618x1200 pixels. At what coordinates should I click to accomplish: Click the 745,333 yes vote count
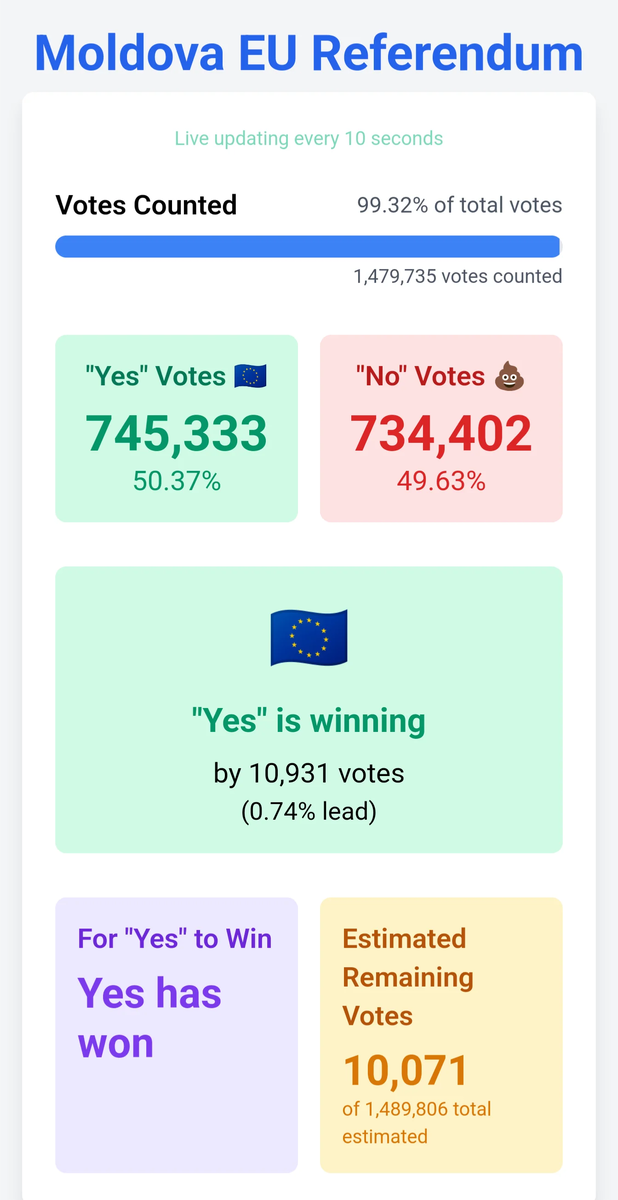click(176, 433)
